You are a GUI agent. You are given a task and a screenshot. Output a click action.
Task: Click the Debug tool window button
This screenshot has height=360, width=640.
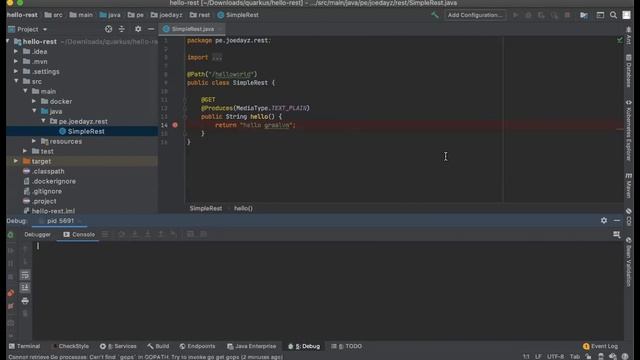(304, 346)
